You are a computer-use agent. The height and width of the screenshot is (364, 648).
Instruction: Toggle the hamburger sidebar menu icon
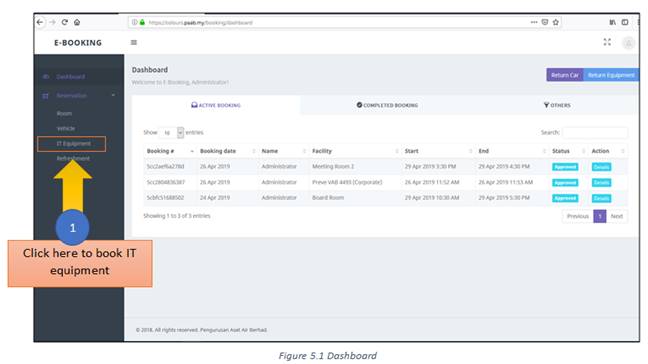pyautogui.click(x=134, y=43)
